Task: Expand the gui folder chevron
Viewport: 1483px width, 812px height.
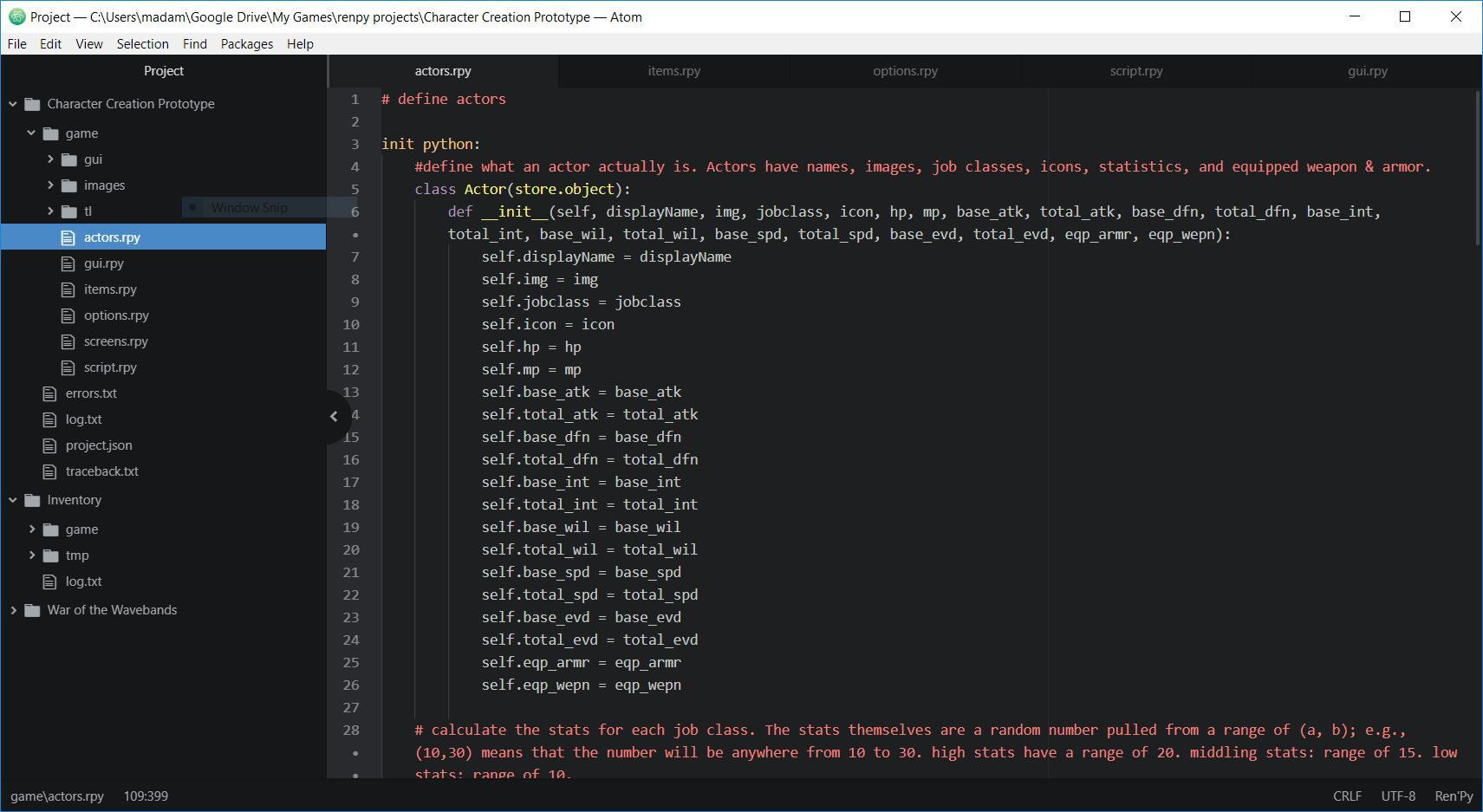Action: coord(50,159)
